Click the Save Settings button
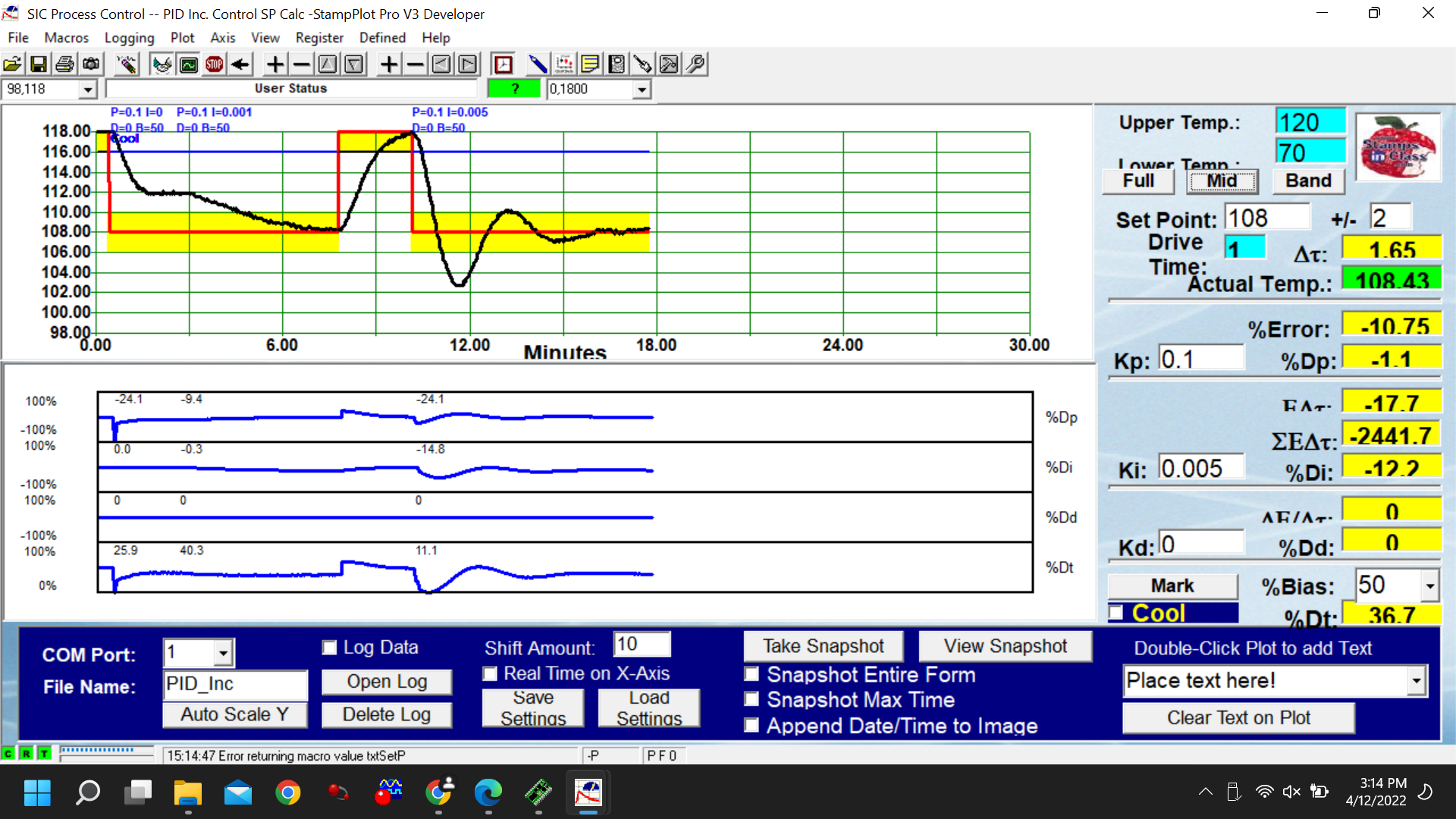1456x819 pixels. 533,708
